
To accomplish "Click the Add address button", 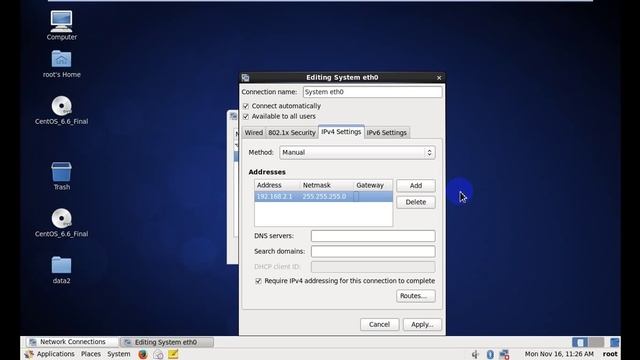I will point(416,186).
